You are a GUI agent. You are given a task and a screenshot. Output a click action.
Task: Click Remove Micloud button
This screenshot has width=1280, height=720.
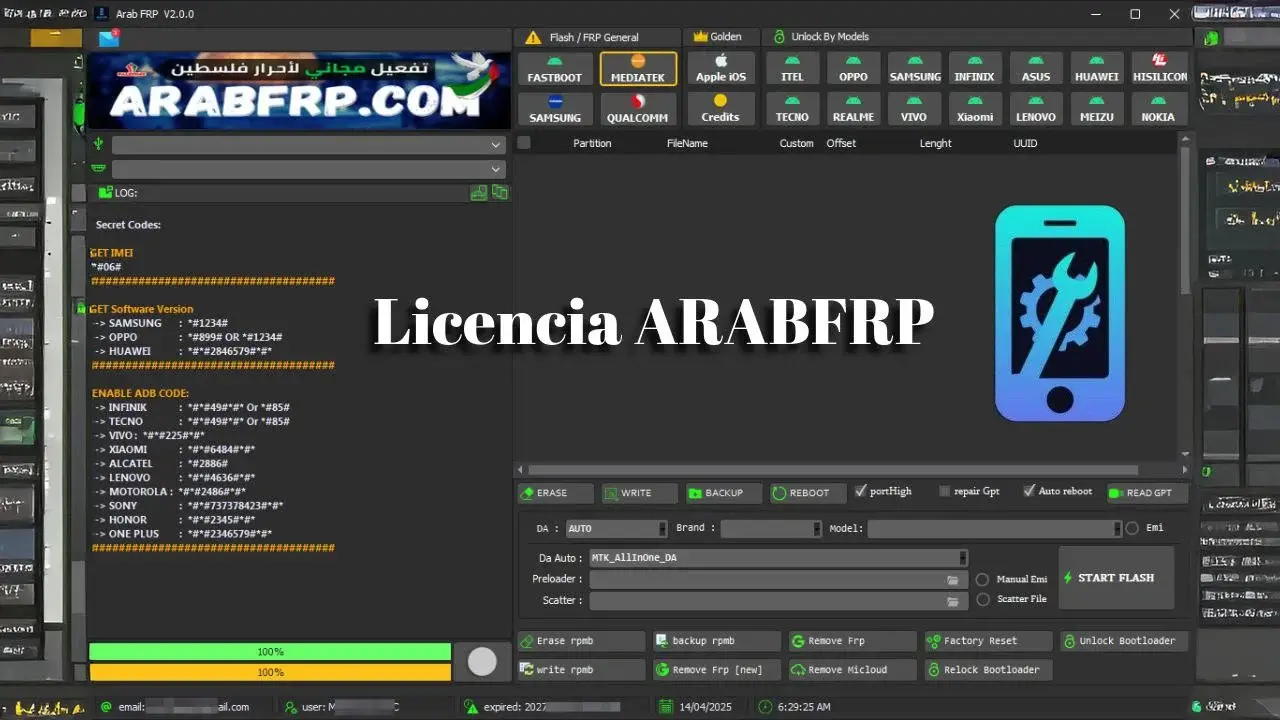pos(853,670)
